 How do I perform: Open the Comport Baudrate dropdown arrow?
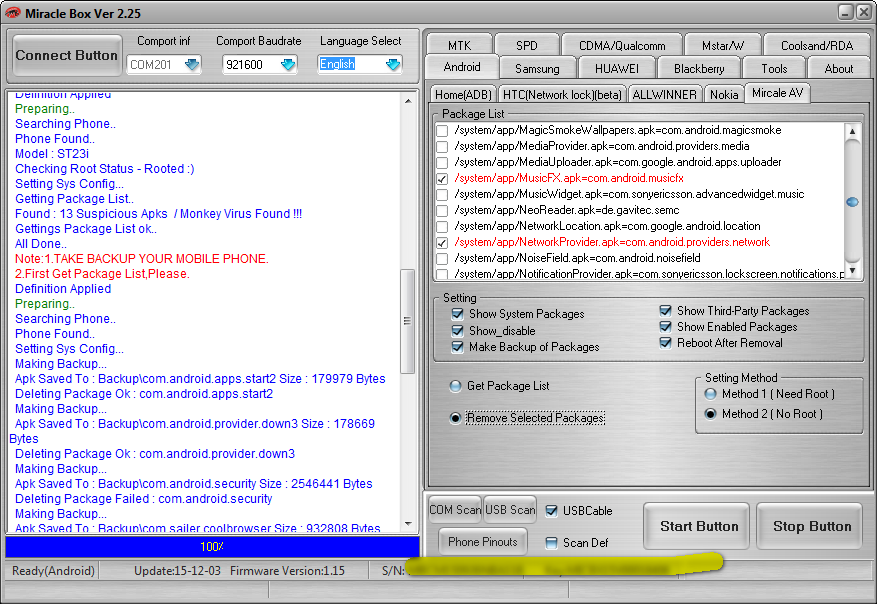coord(288,64)
